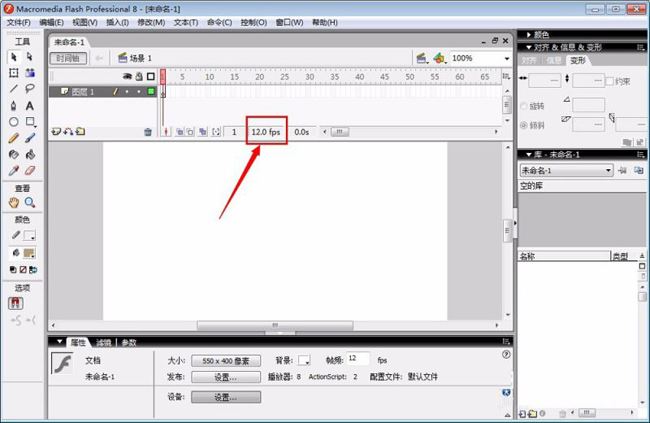The height and width of the screenshot is (423, 650).
Task: Open the background color dropdown
Action: 304,360
